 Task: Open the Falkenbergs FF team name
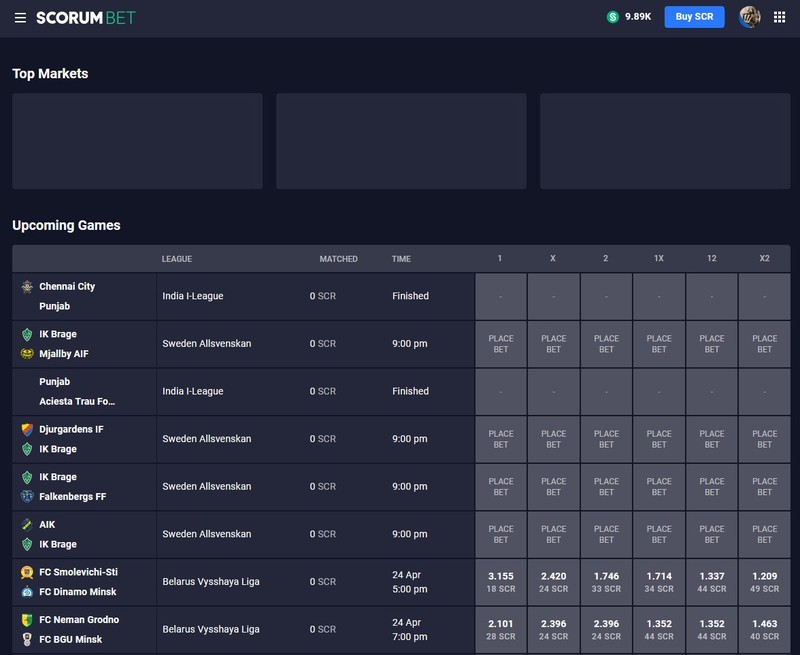point(72,496)
